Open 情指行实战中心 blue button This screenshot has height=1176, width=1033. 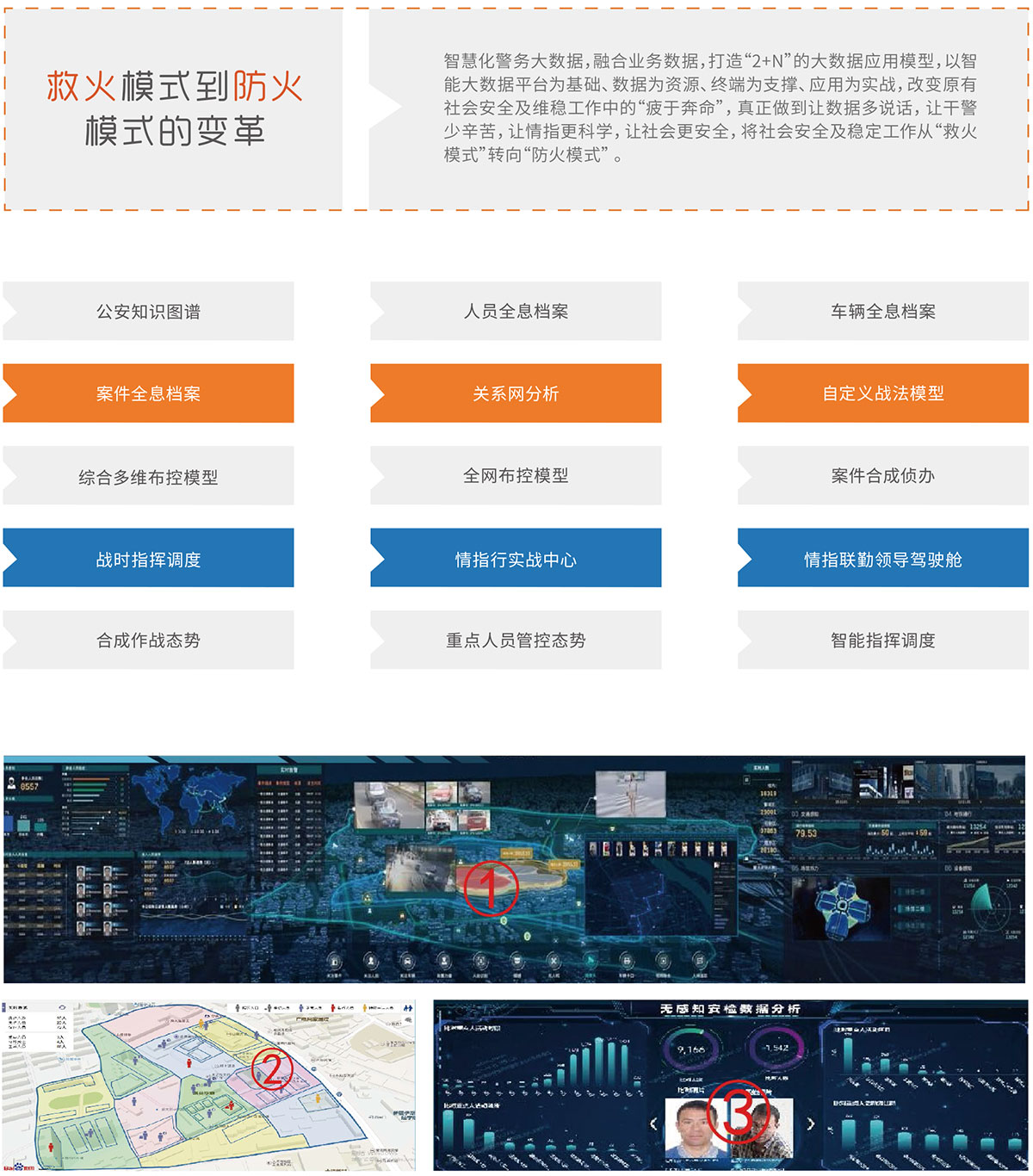[516, 559]
